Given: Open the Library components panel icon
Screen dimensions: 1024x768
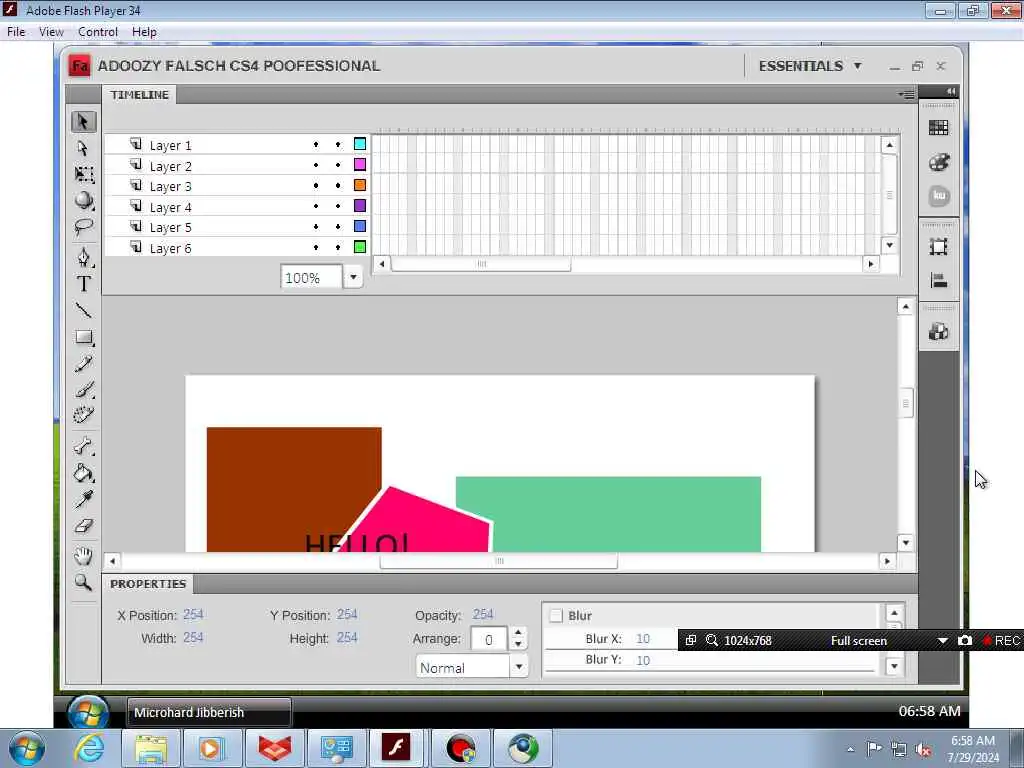Looking at the screenshot, I should [x=938, y=332].
